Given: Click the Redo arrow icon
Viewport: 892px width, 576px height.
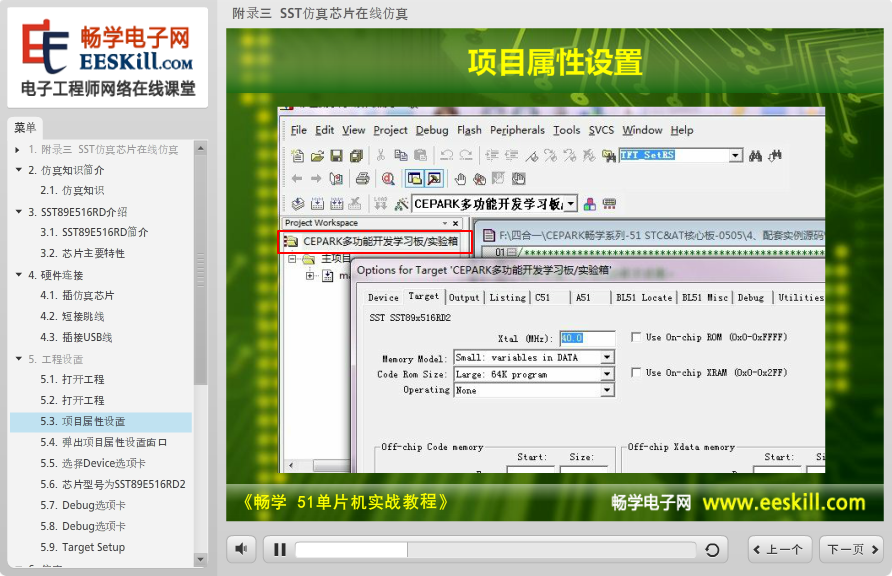Looking at the screenshot, I should point(466,155).
